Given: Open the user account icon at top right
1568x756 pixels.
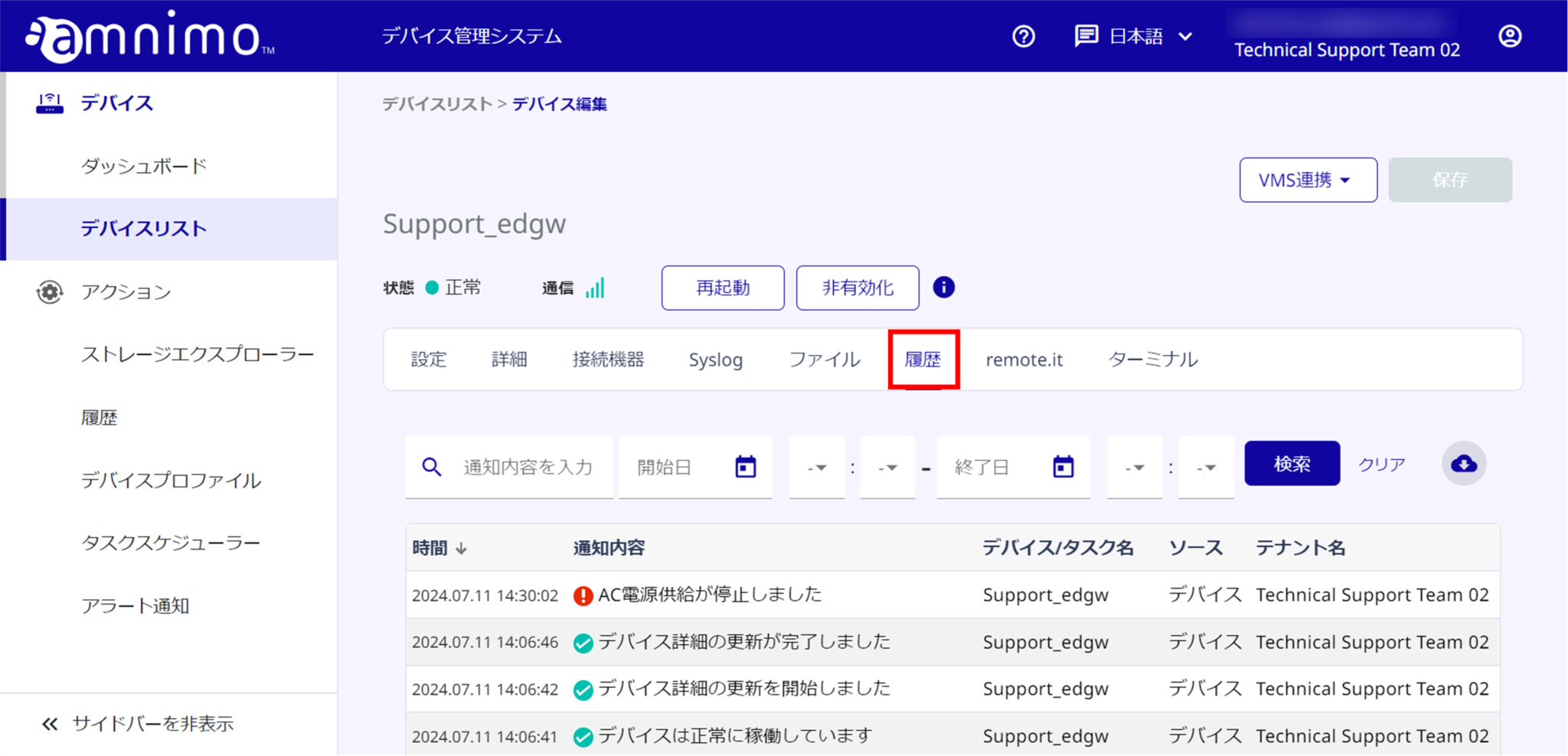Looking at the screenshot, I should 1509,36.
